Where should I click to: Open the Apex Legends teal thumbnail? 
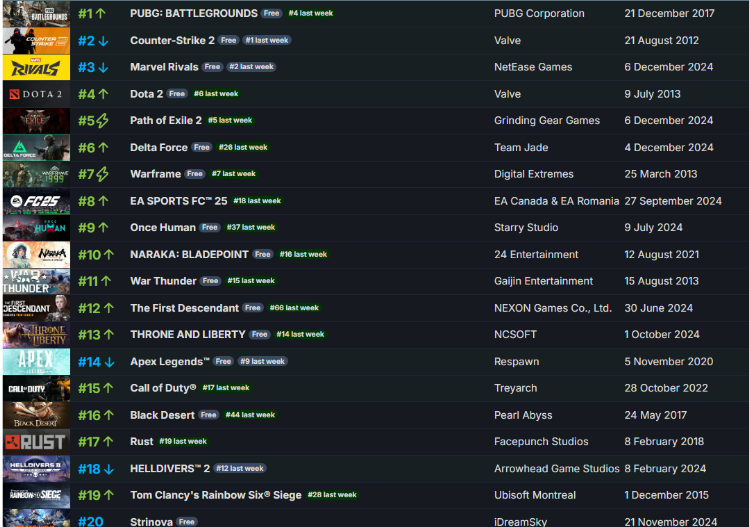tap(36, 362)
